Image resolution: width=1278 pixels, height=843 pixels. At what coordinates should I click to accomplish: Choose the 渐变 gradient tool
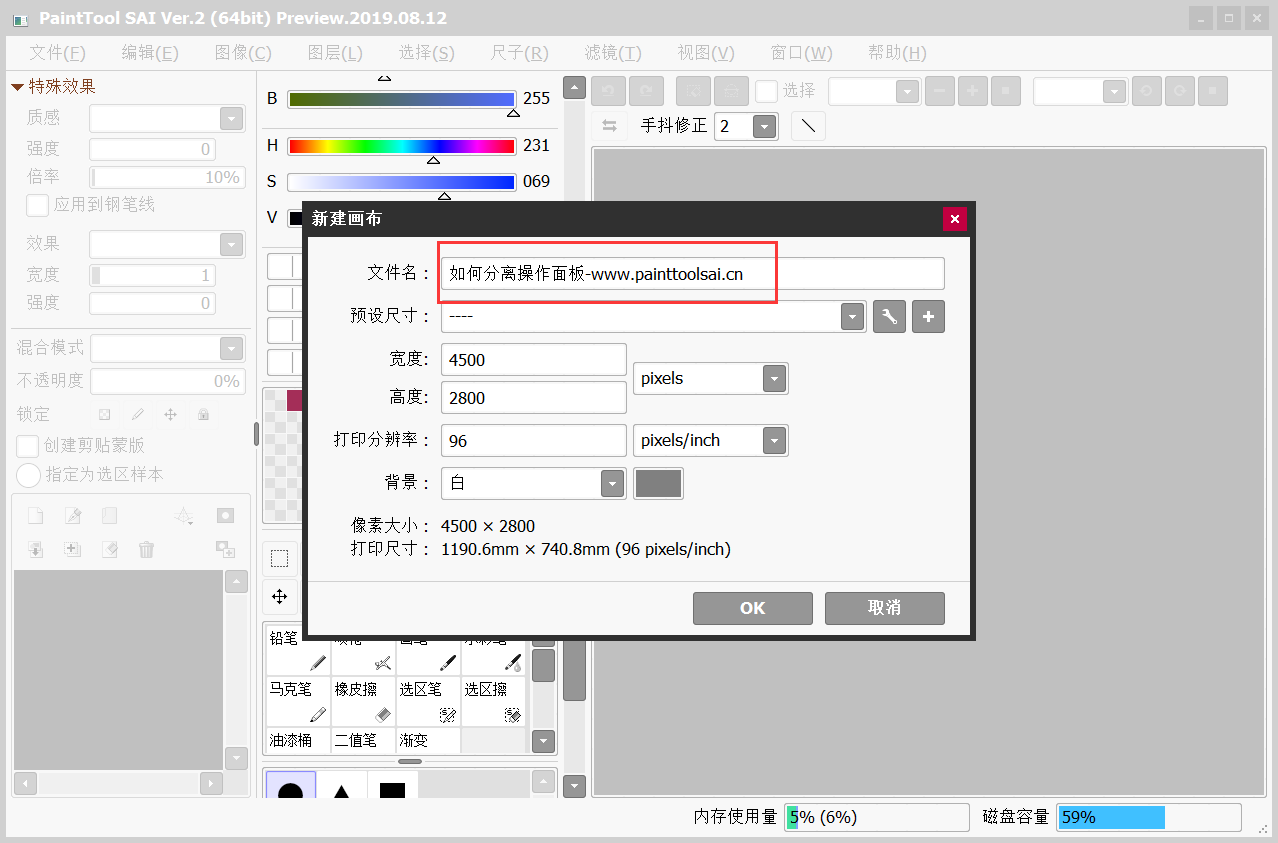pyautogui.click(x=428, y=740)
